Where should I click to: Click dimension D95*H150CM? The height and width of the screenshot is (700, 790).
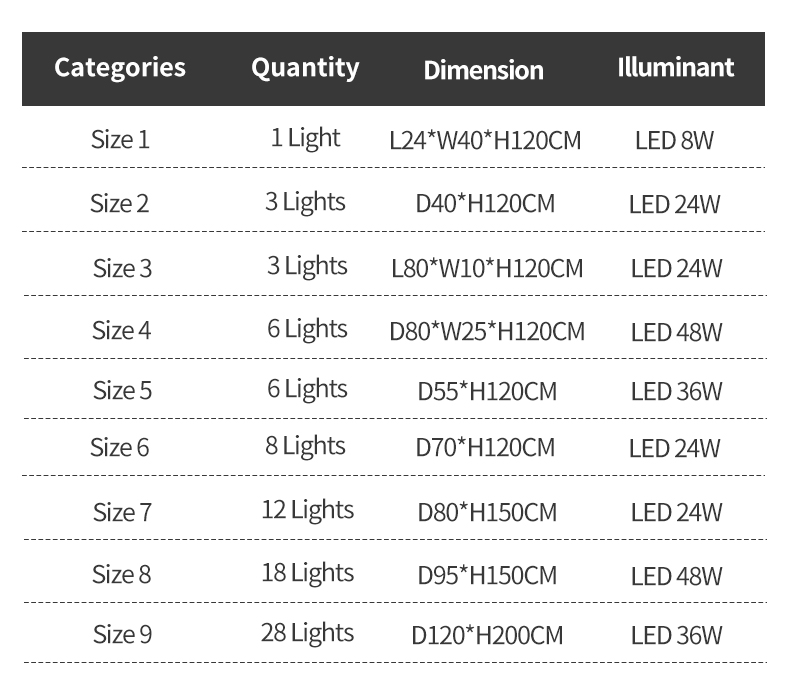pos(487,576)
